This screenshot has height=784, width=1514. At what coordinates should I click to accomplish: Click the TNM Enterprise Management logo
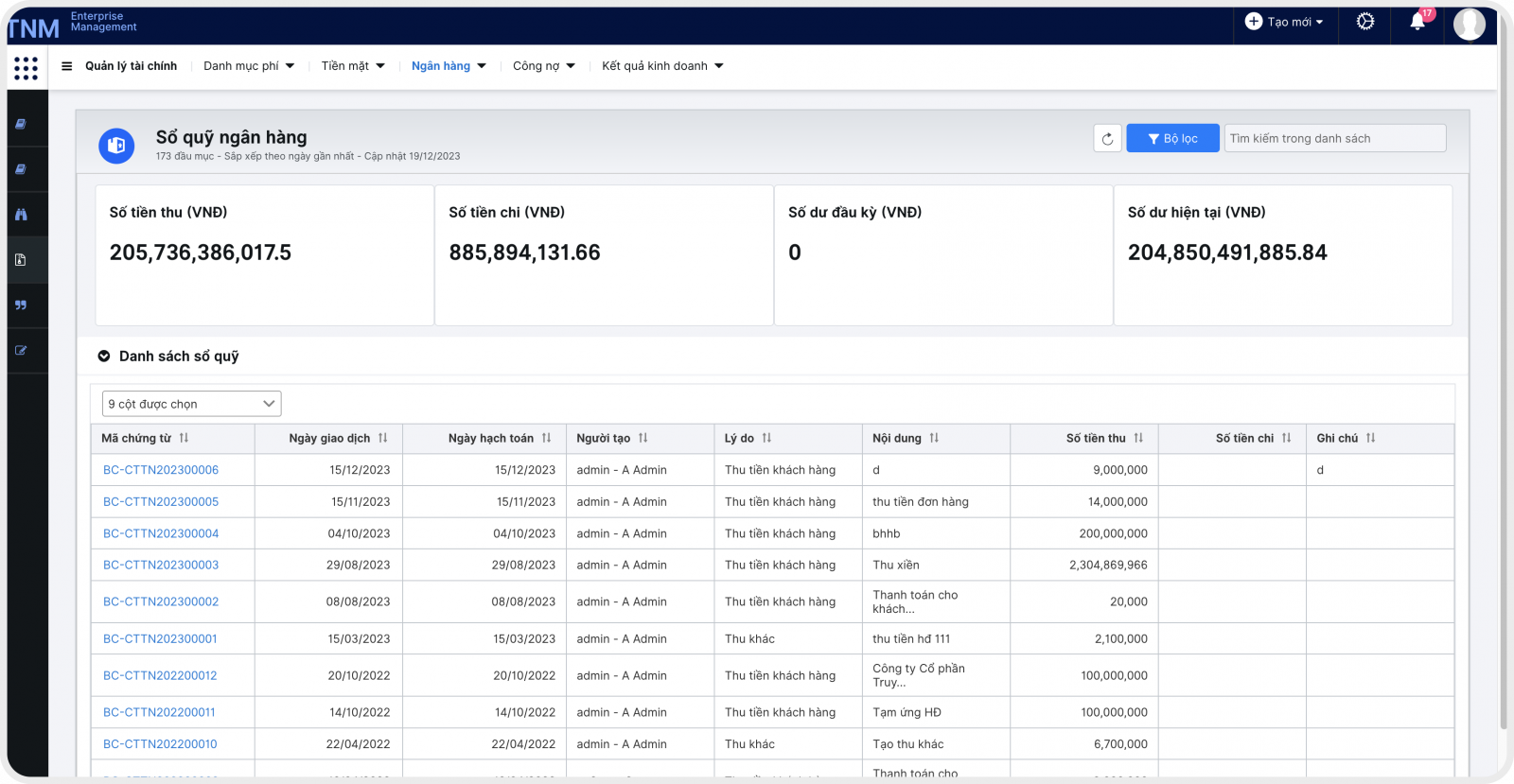[x=73, y=26]
